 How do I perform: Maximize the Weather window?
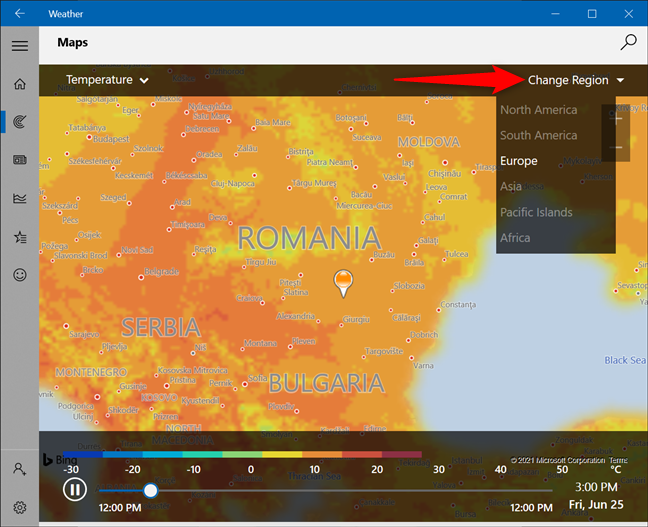[592, 14]
